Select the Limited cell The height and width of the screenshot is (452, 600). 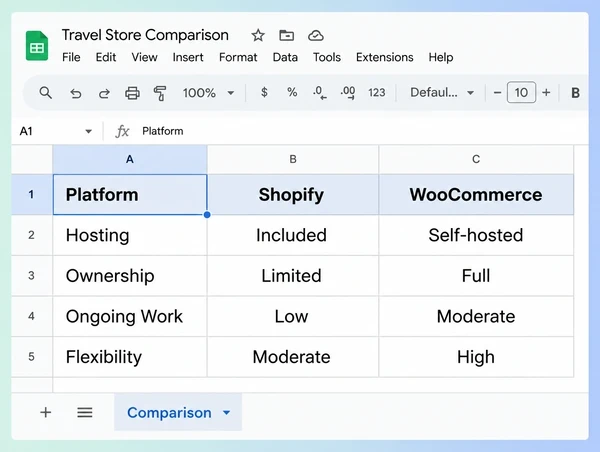click(293, 276)
